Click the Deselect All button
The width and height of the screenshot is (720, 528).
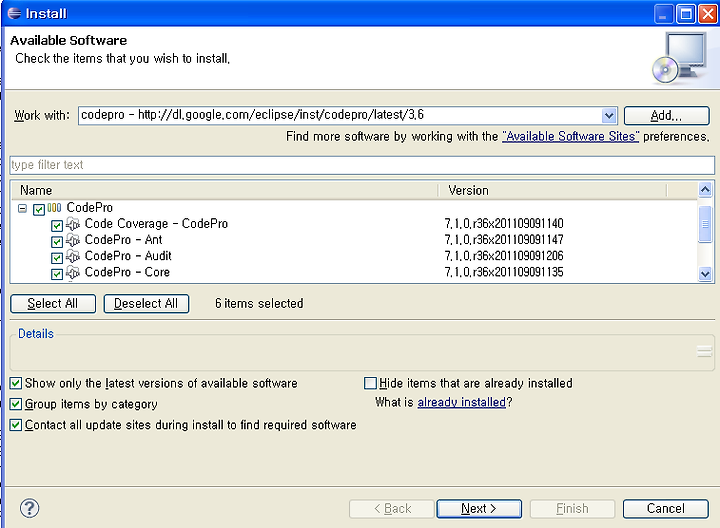point(146,303)
